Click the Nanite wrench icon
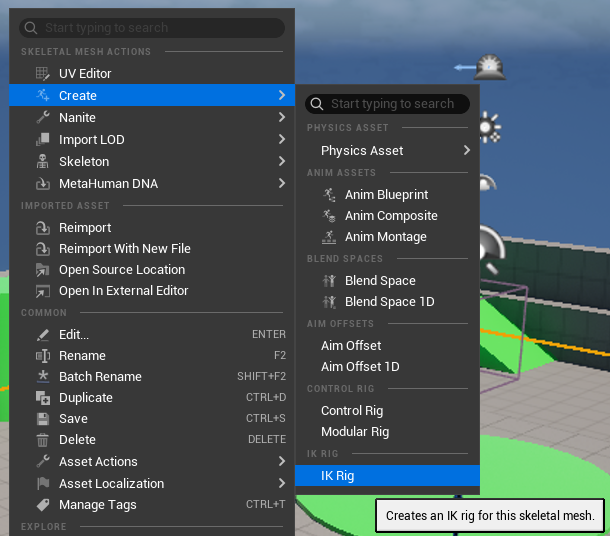This screenshot has height=536, width=610. (x=42, y=117)
